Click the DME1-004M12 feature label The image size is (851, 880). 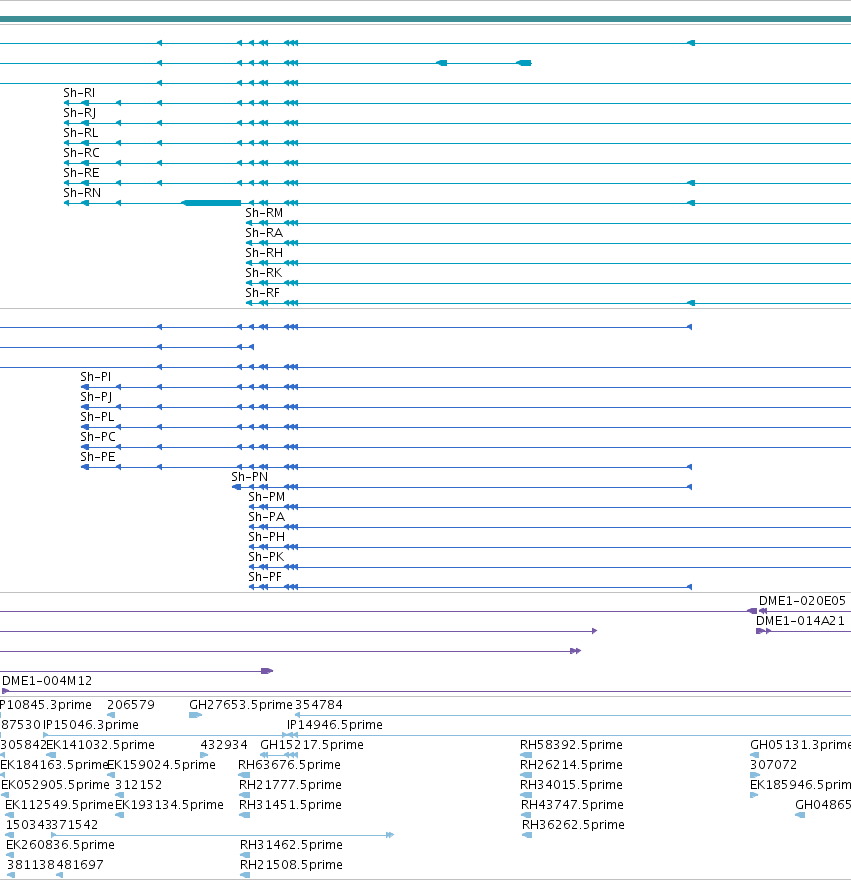pyautogui.click(x=47, y=681)
